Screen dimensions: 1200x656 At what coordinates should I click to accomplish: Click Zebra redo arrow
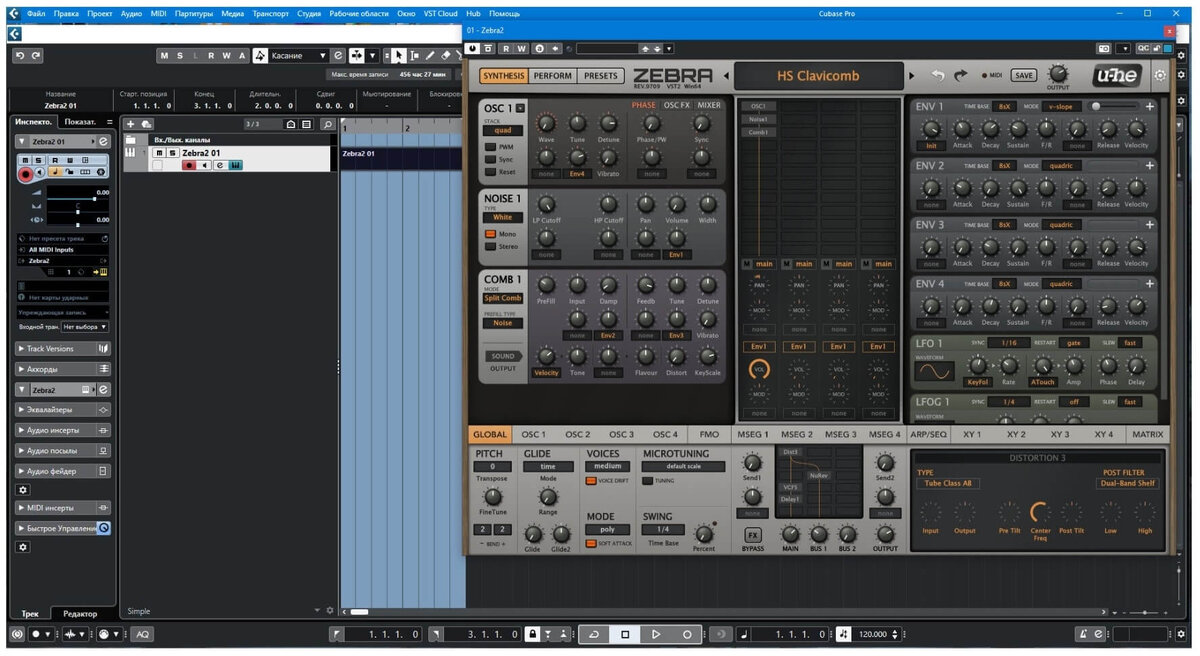(x=961, y=75)
